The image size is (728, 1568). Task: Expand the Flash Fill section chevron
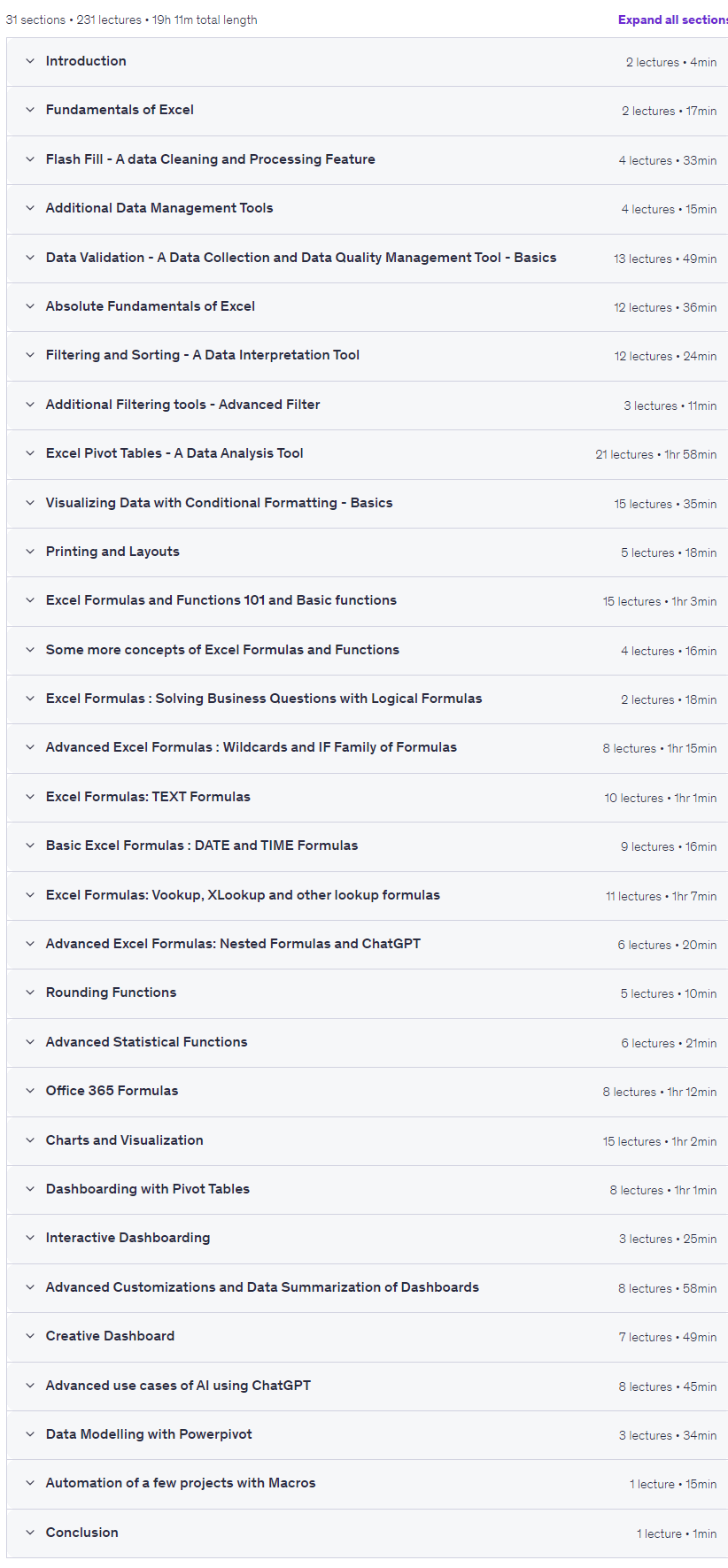tap(30, 159)
